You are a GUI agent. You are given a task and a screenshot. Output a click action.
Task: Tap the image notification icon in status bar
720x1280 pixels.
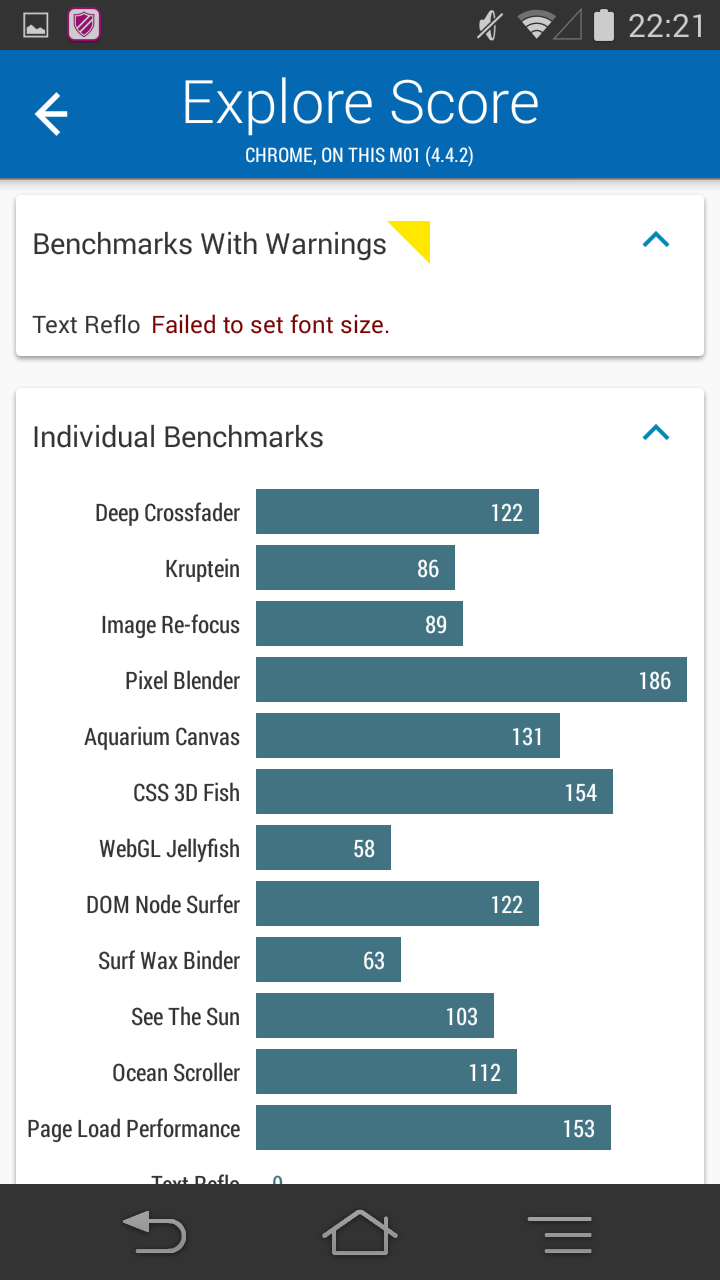(x=35, y=26)
